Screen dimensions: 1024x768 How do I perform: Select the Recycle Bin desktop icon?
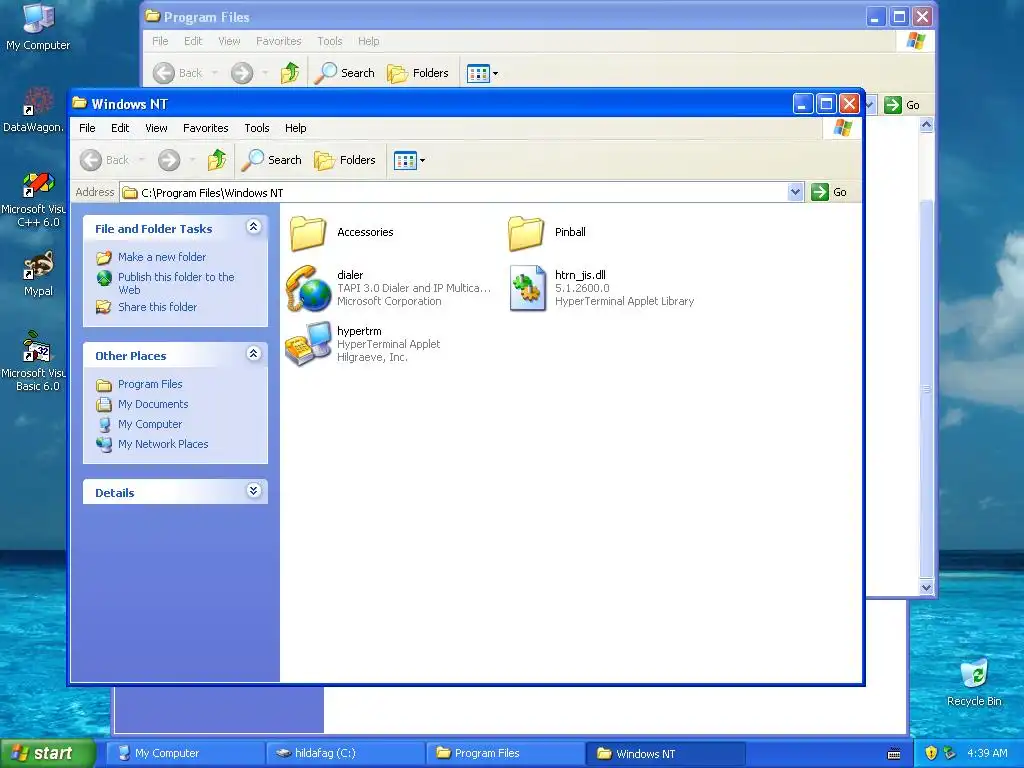click(x=974, y=682)
